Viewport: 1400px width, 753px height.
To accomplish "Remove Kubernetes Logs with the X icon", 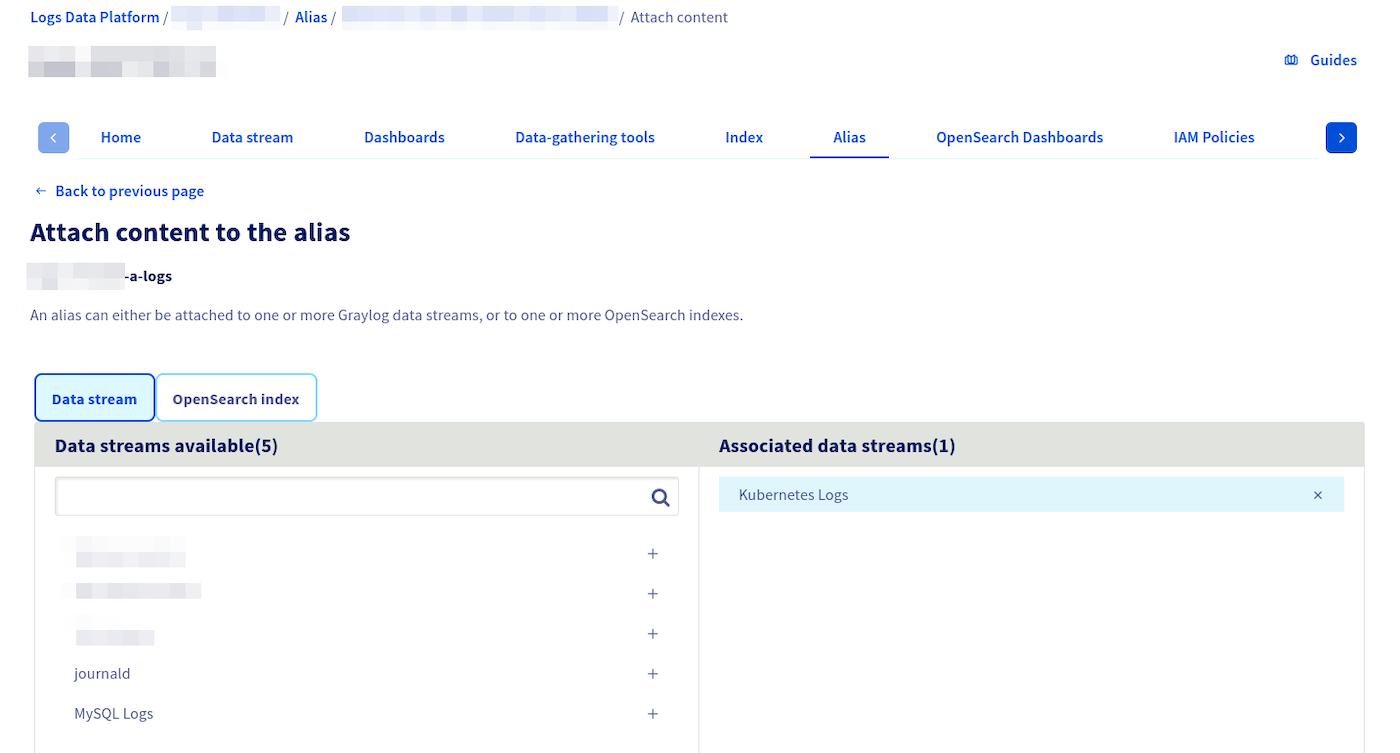I will tap(1317, 494).
